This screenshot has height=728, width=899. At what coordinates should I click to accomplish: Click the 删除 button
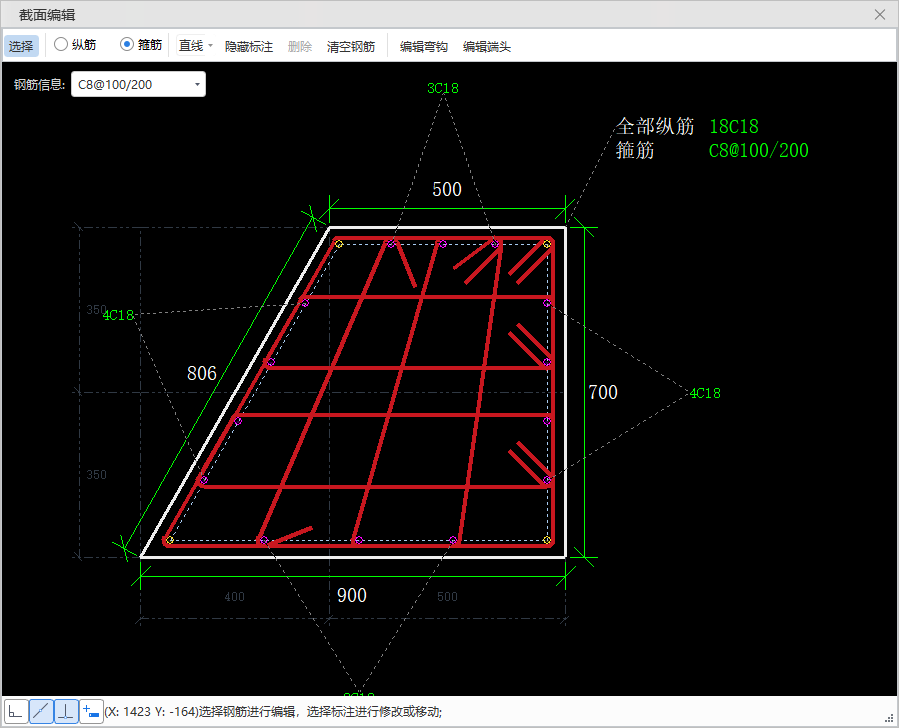(300, 46)
